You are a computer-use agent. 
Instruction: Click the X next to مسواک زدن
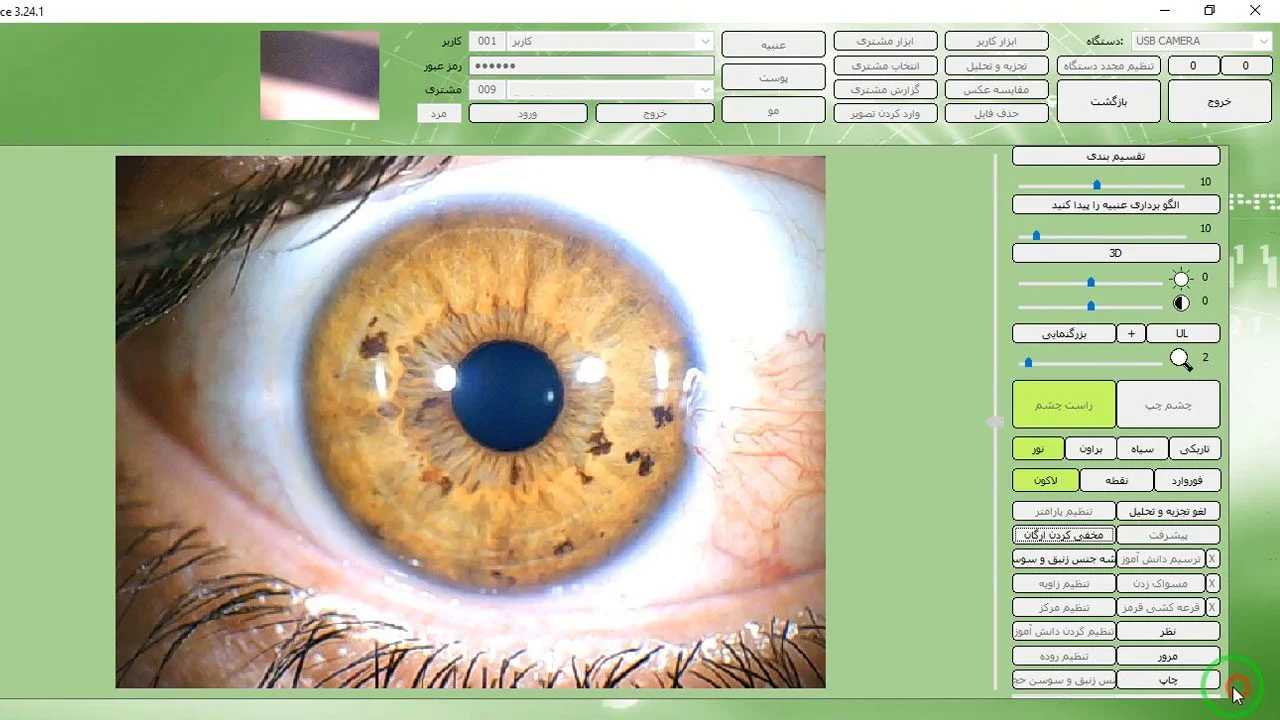(1213, 583)
